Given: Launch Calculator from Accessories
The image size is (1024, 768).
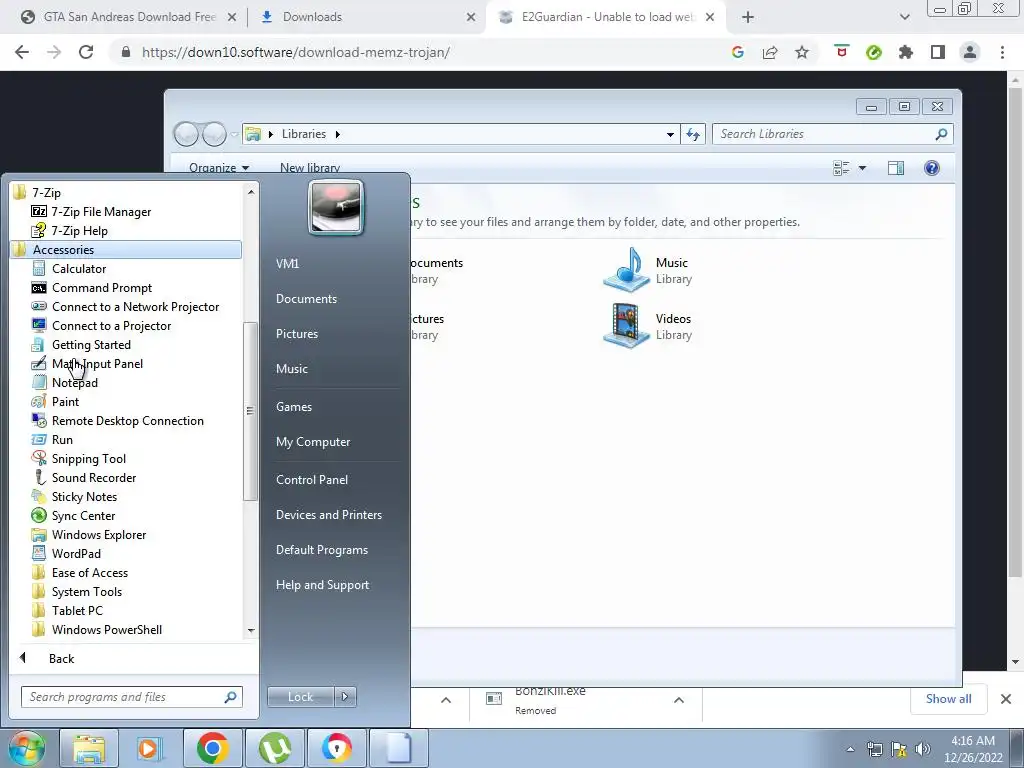Looking at the screenshot, I should point(69,268).
